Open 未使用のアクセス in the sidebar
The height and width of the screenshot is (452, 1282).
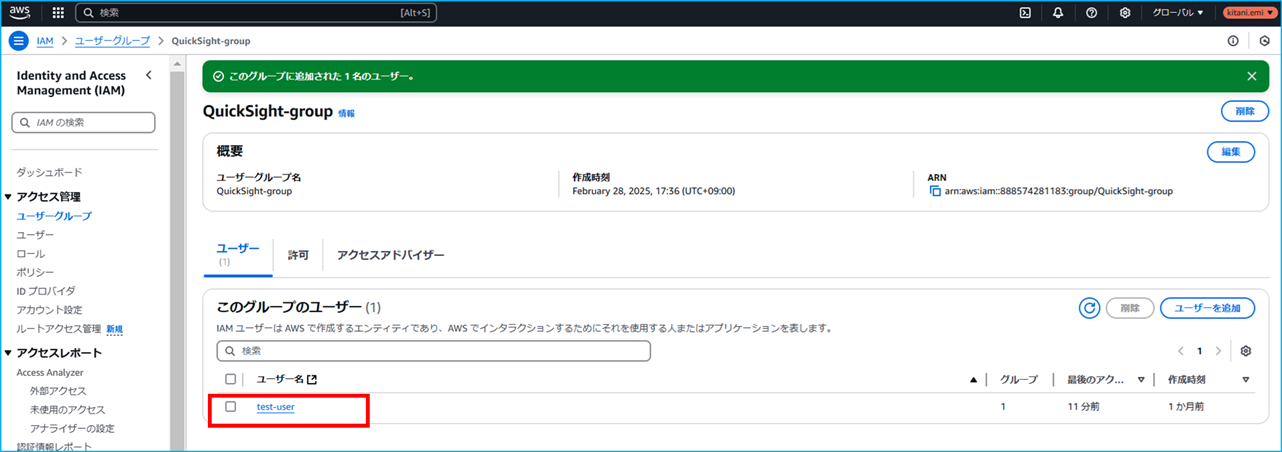pos(67,410)
